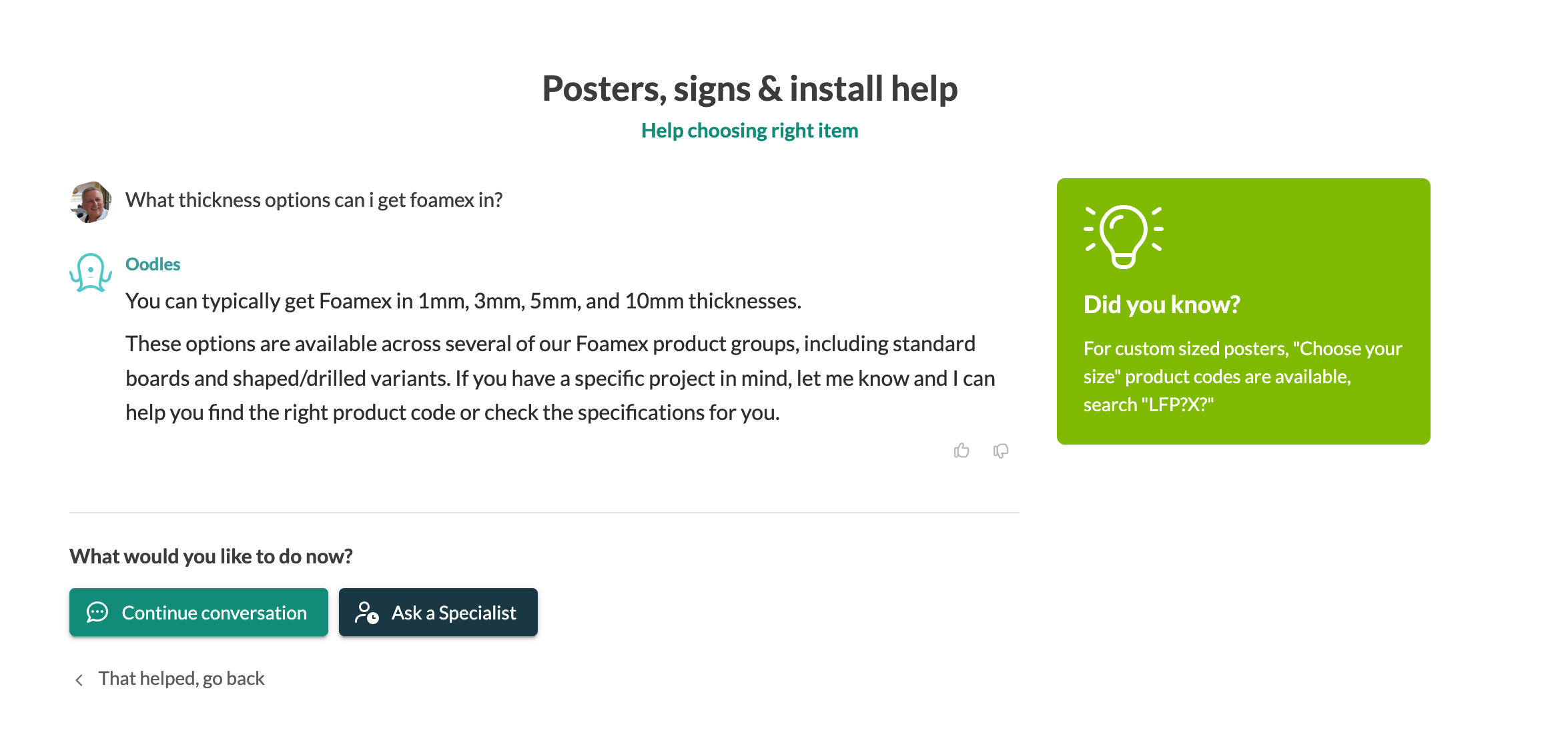Screen dimensions: 1568x749
Task: Go back via That helped link
Action: 181,679
